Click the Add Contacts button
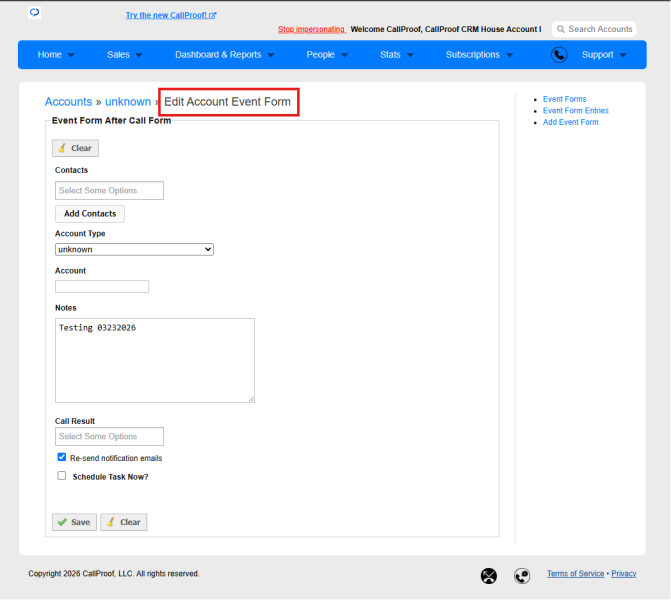The width and height of the screenshot is (671, 600). 90,214
